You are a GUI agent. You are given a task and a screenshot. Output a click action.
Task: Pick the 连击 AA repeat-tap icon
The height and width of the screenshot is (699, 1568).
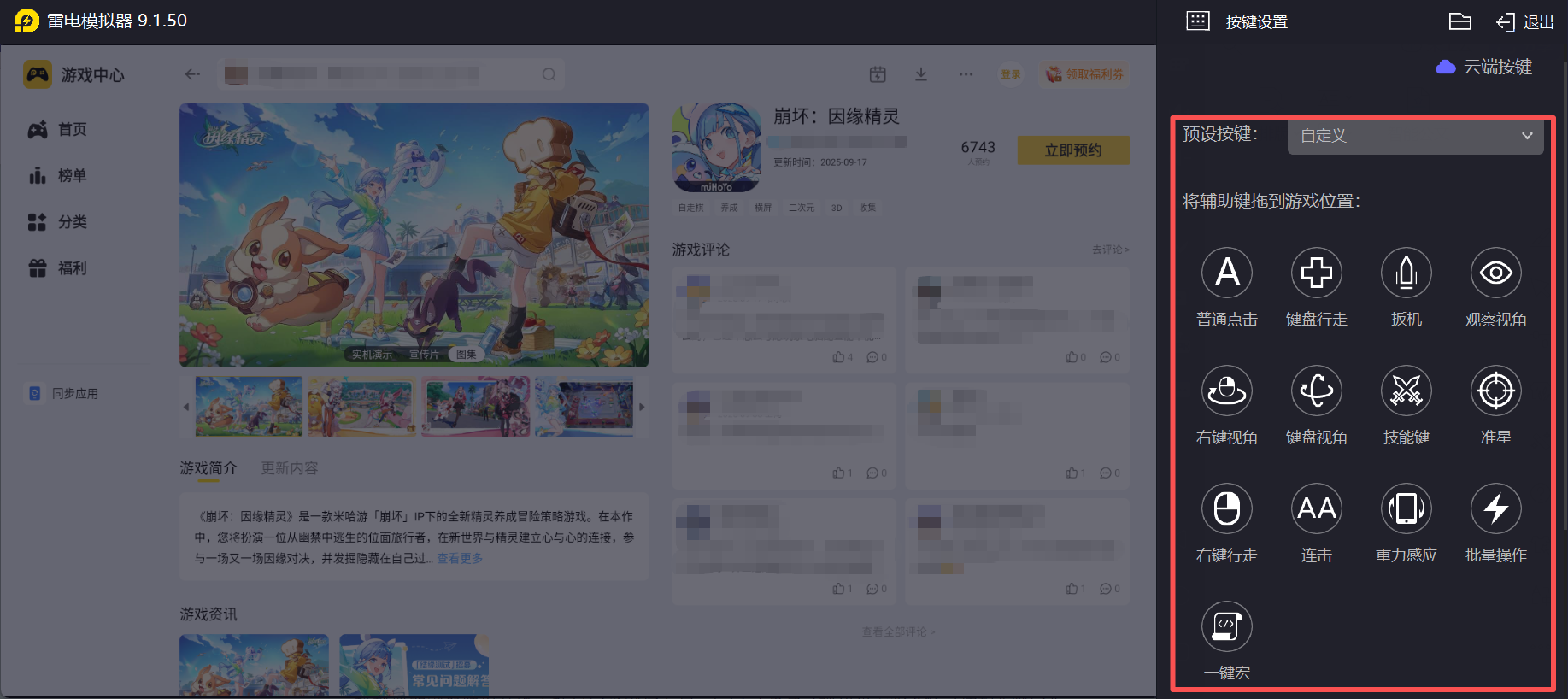pos(1317,508)
